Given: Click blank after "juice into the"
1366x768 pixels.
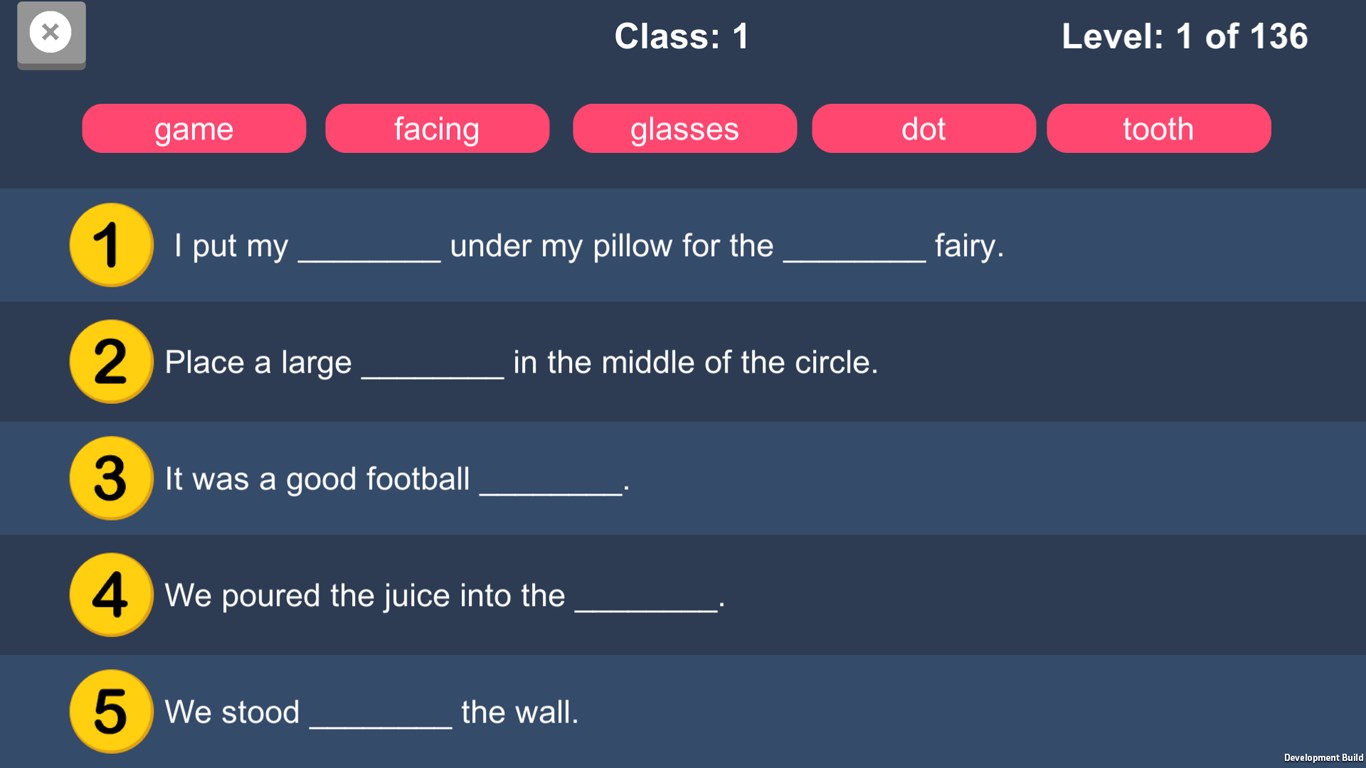Looking at the screenshot, I should pyautogui.click(x=646, y=599).
